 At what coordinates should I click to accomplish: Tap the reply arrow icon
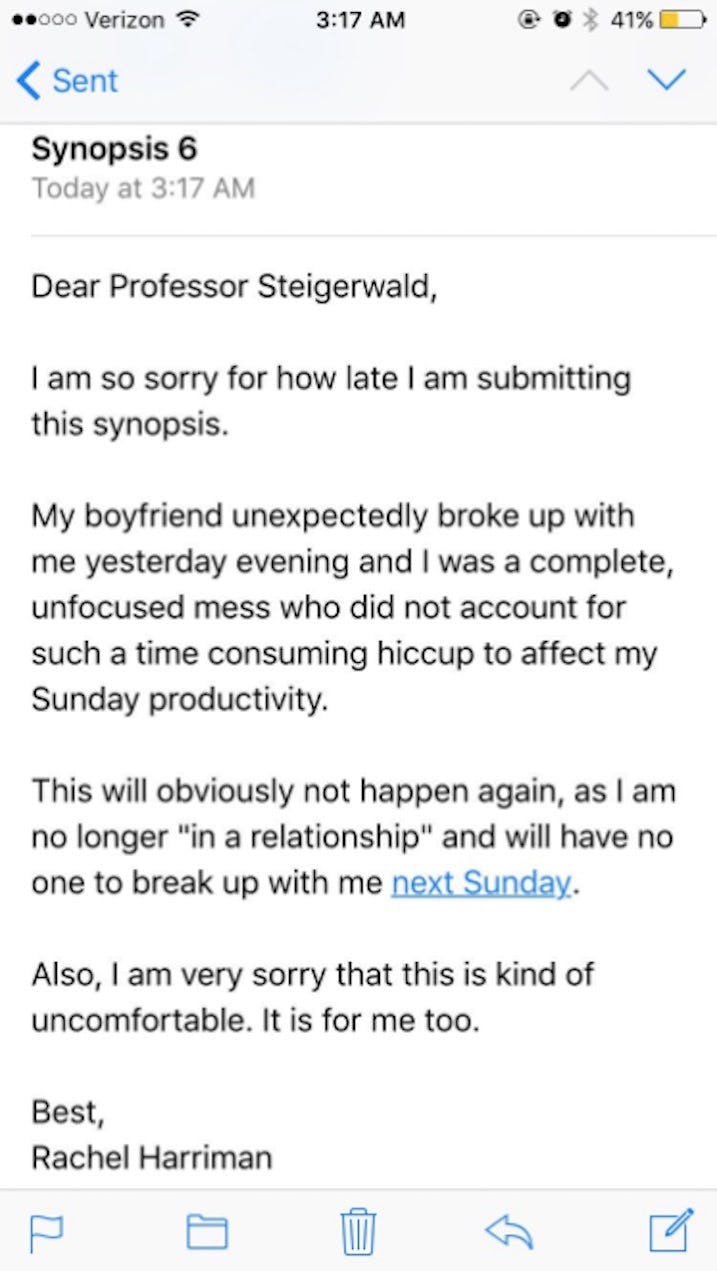click(510, 1230)
